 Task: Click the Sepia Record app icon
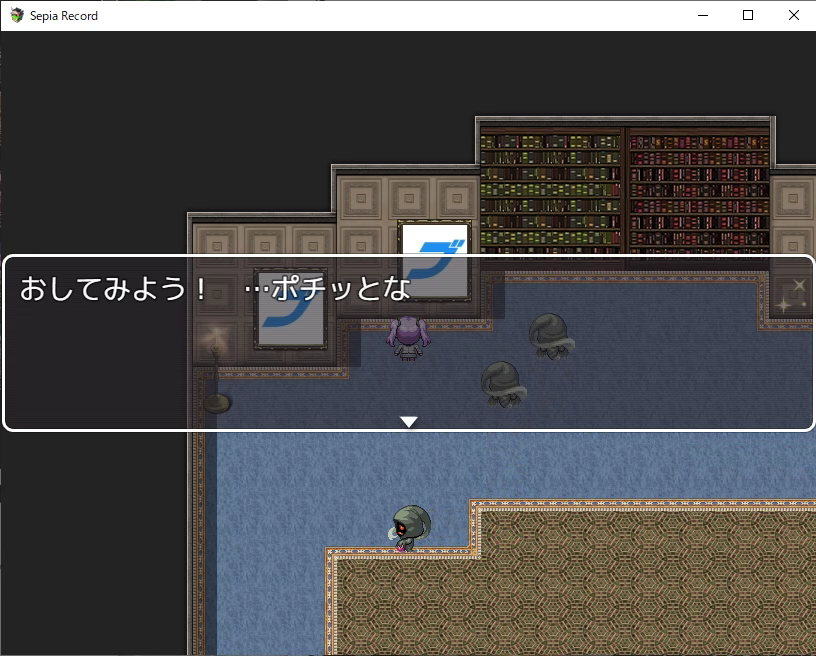pyautogui.click(x=17, y=16)
